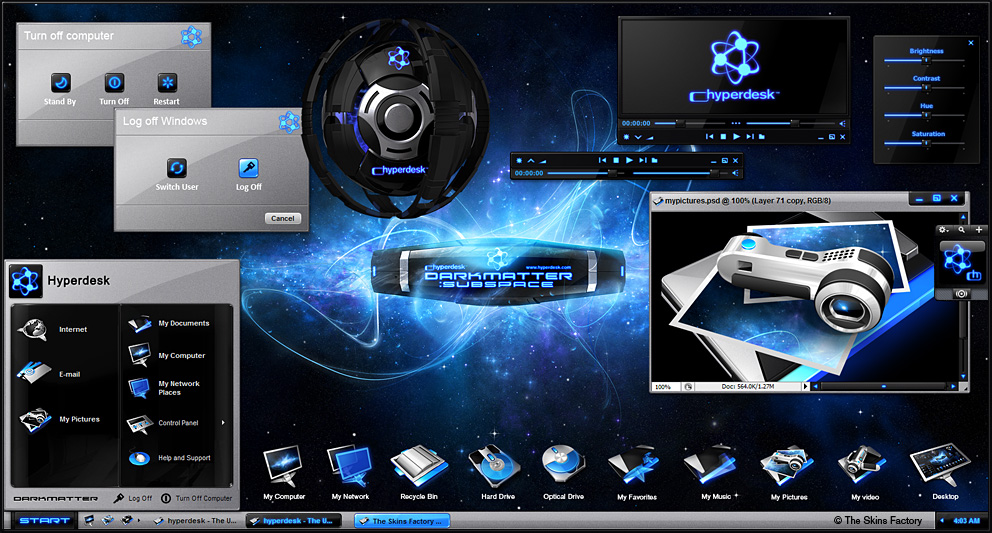Click second quick launch icon on taskbar
The width and height of the screenshot is (992, 533).
coord(108,520)
